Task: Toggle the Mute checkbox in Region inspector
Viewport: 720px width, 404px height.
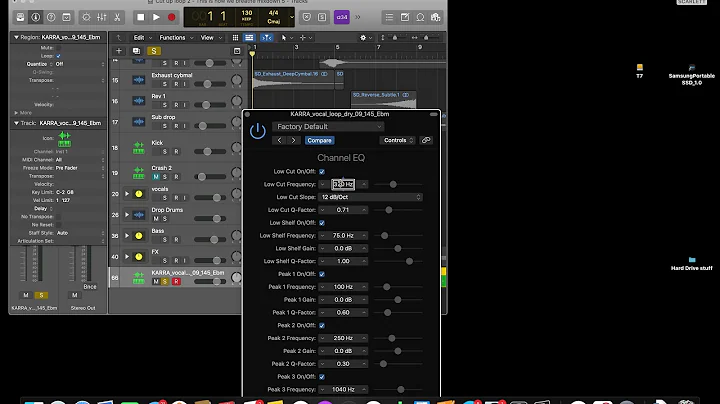Action: click(x=58, y=48)
